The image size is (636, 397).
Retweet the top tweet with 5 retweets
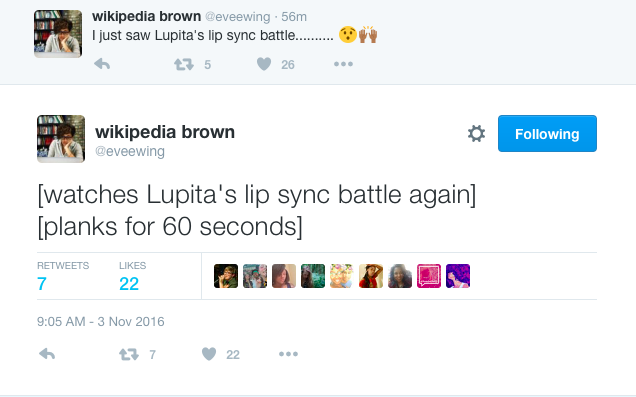coord(184,64)
